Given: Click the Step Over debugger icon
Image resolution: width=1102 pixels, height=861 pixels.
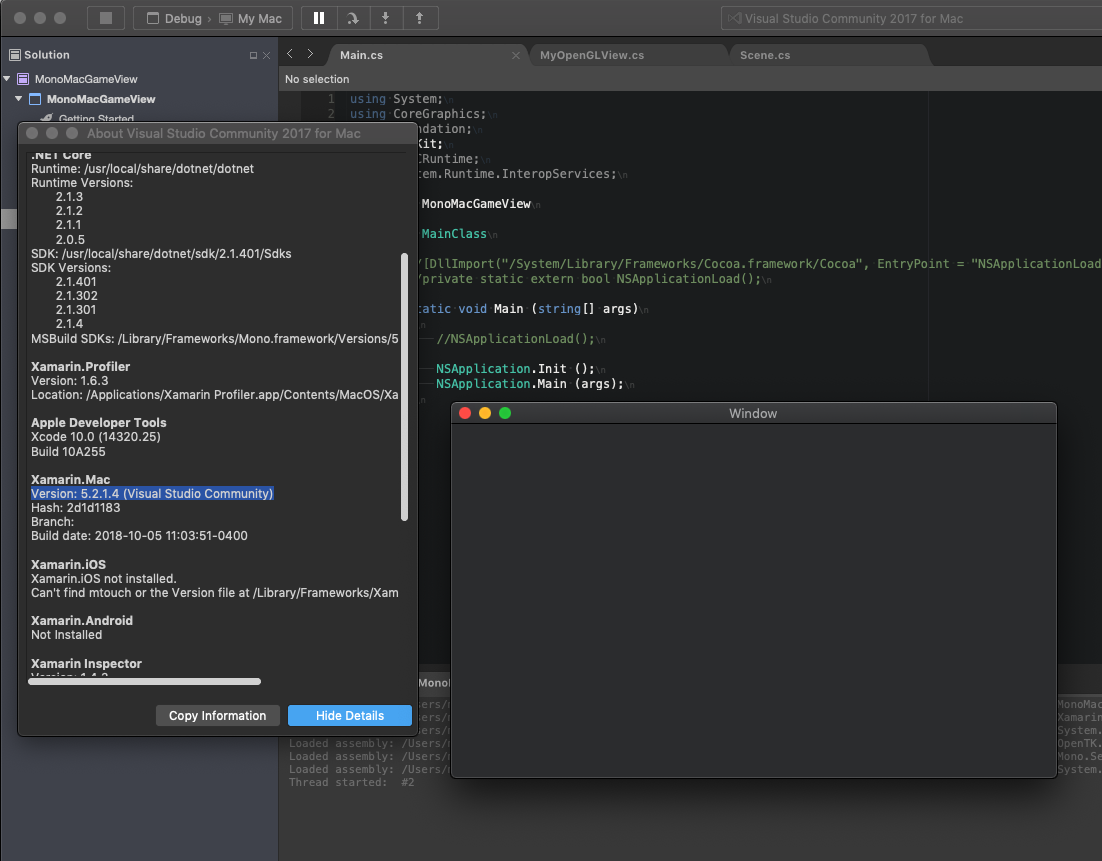Looking at the screenshot, I should pyautogui.click(x=352, y=17).
